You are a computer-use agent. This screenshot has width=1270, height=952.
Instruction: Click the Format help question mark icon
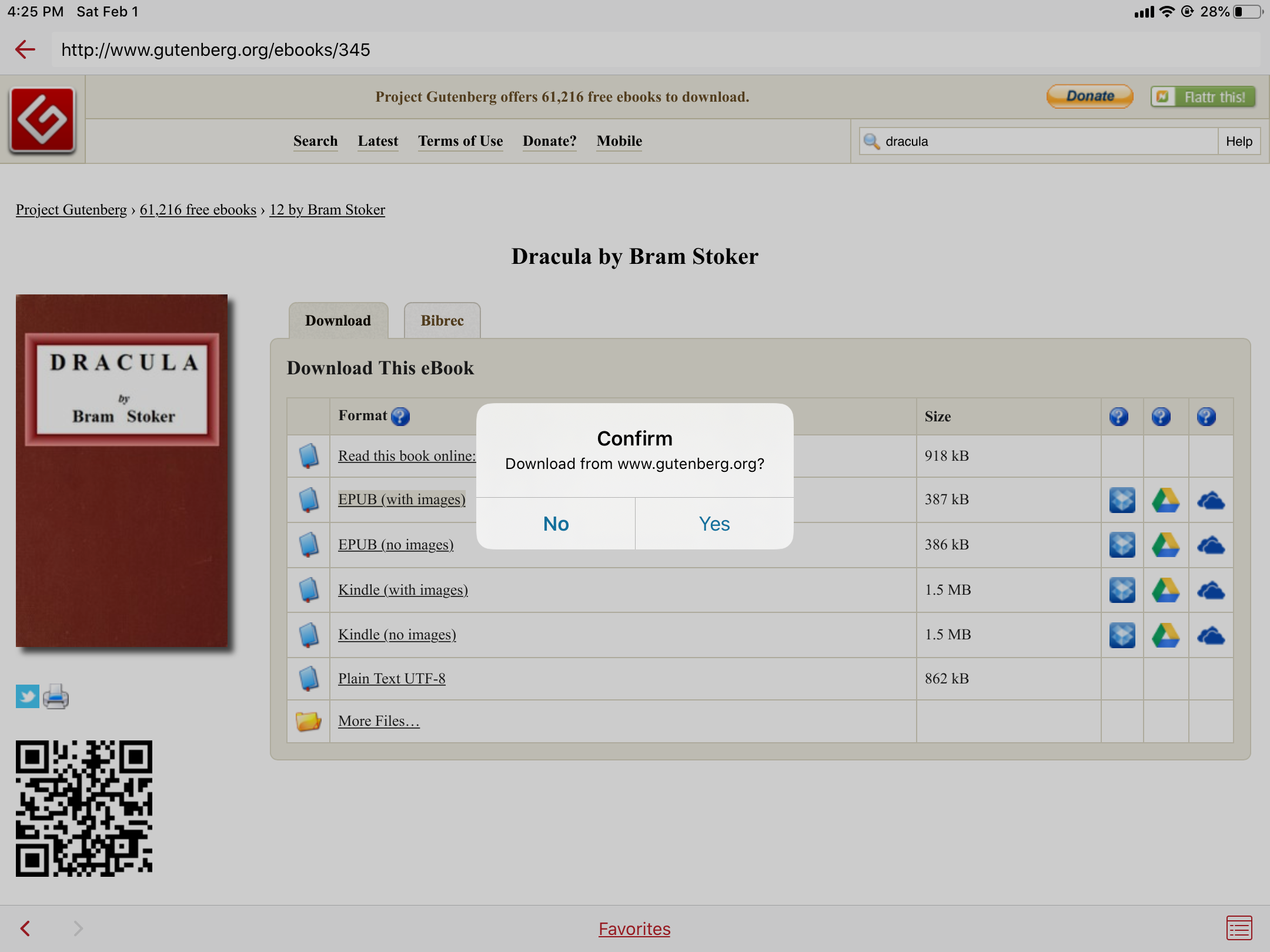pyautogui.click(x=400, y=417)
